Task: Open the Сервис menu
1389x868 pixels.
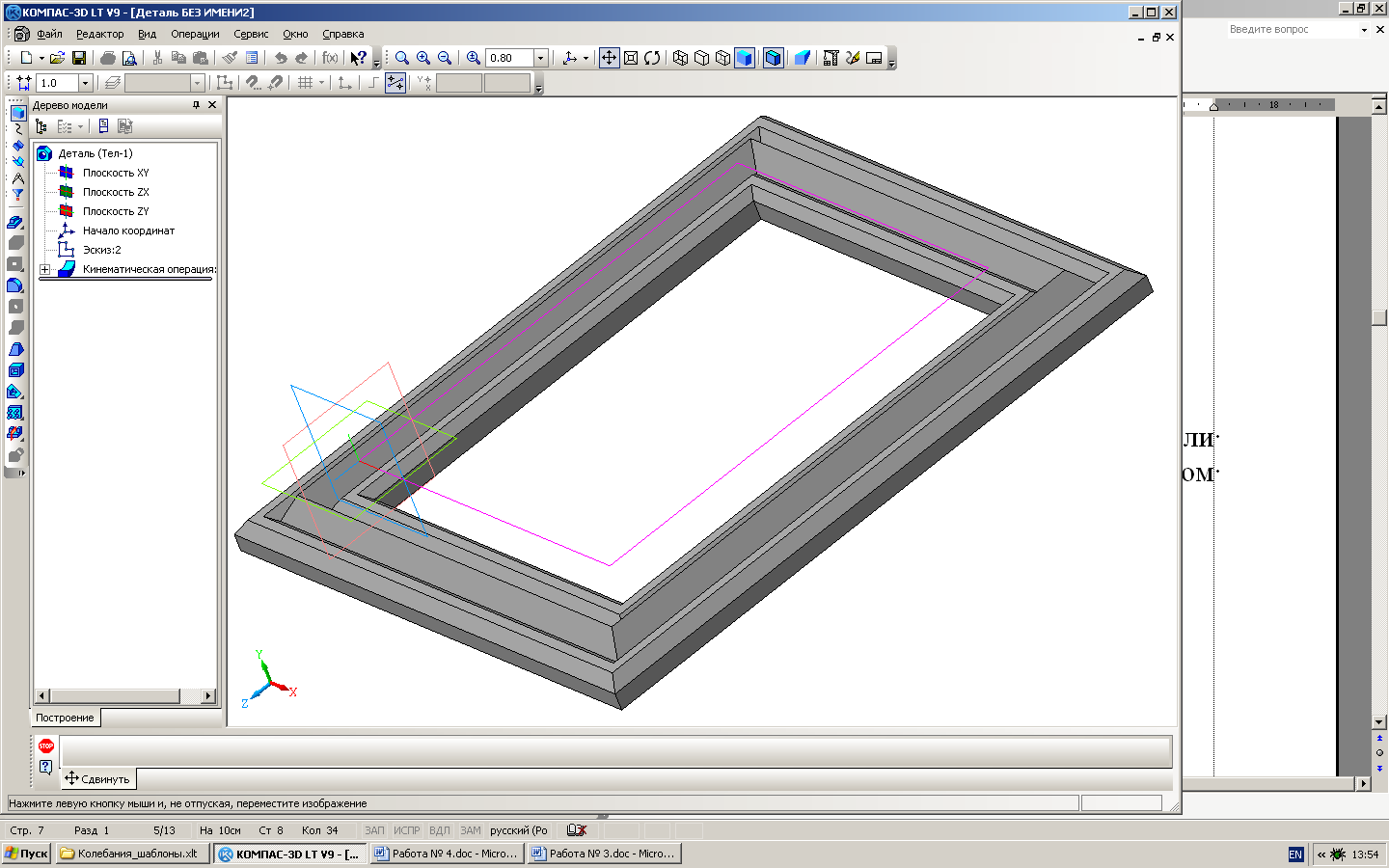Action: (251, 34)
